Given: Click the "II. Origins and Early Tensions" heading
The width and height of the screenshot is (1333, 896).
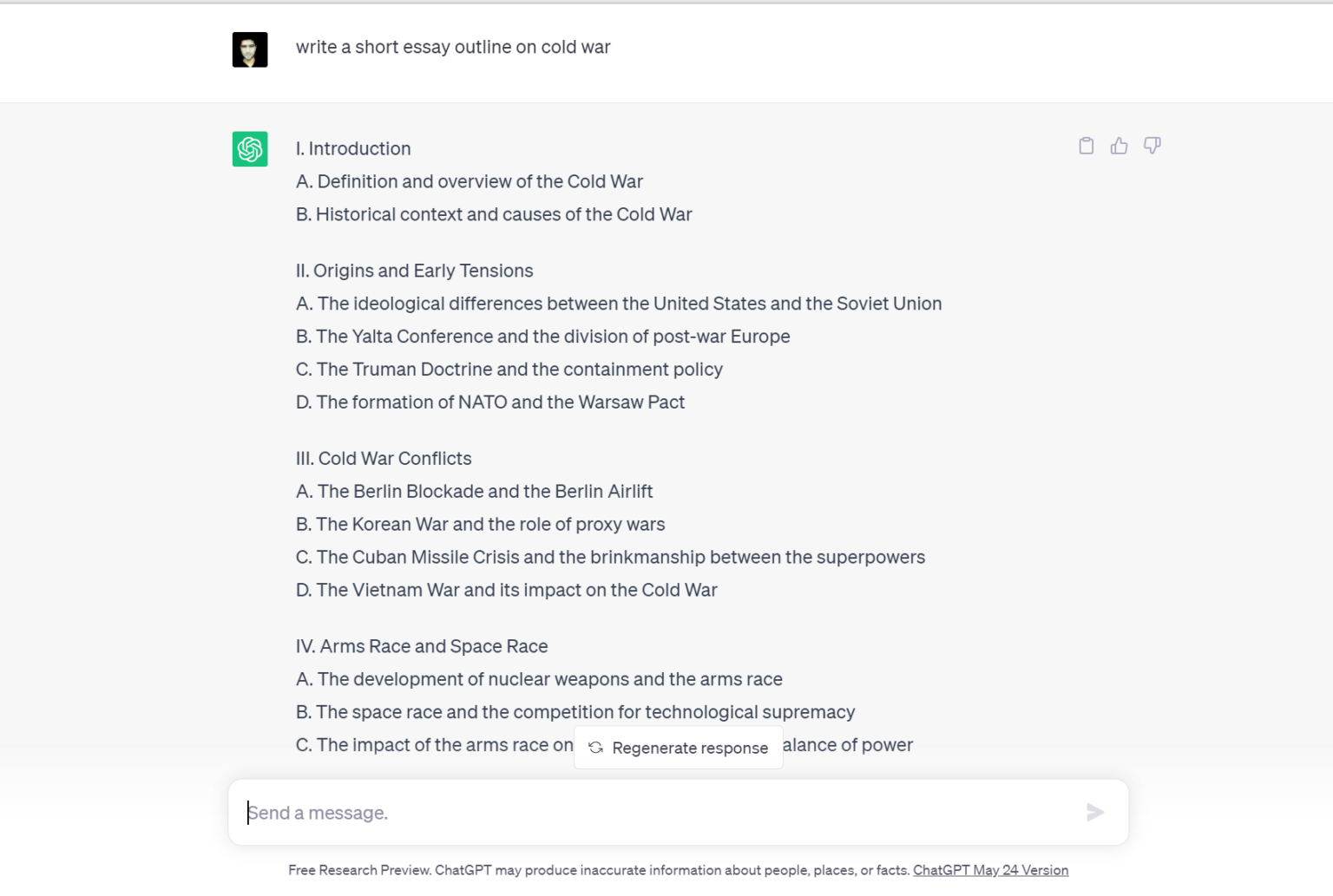Looking at the screenshot, I should coord(415,270).
